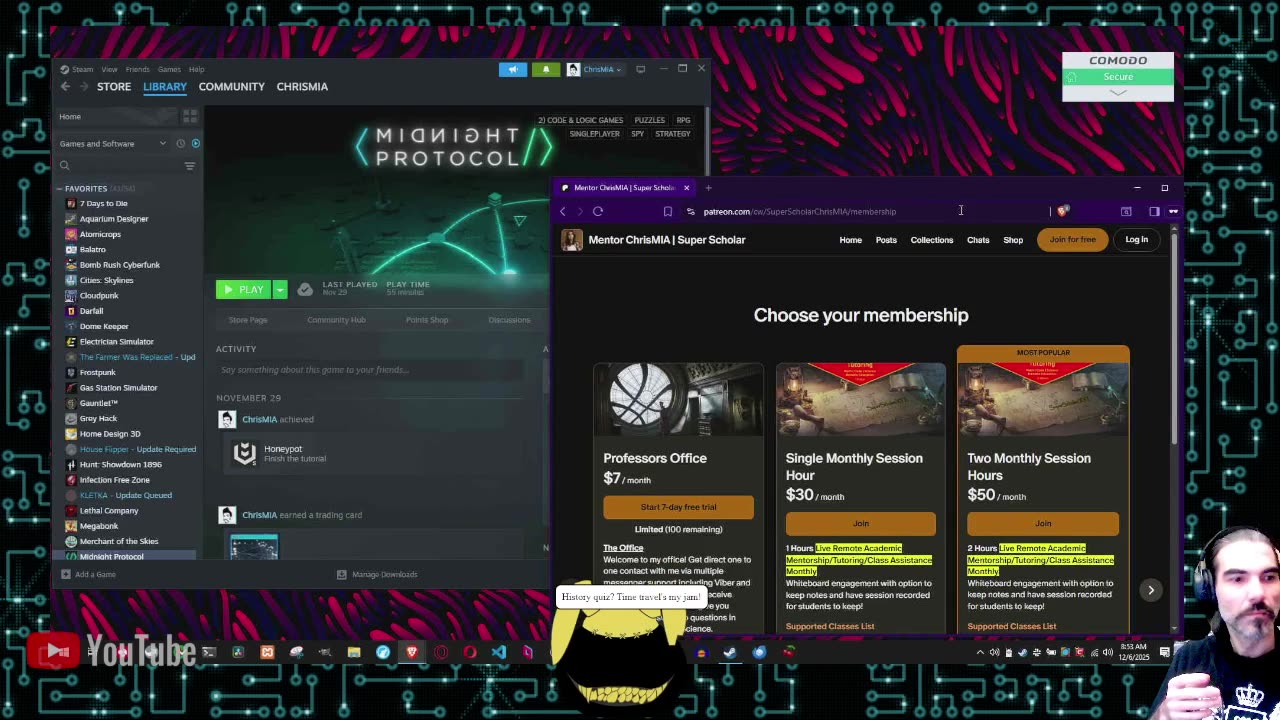Open Patreon Chats page
Image resolution: width=1280 pixels, height=720 pixels.
pos(978,240)
